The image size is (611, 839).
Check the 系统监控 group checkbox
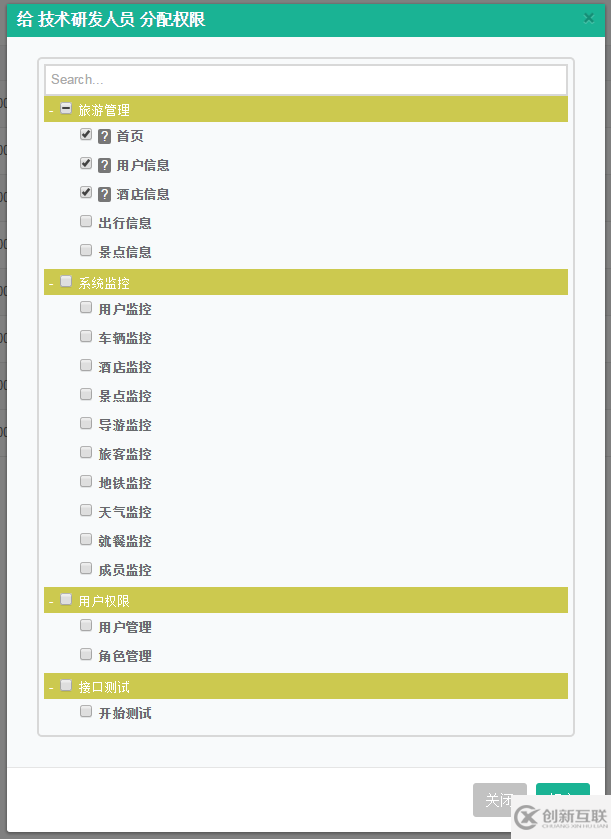65,281
